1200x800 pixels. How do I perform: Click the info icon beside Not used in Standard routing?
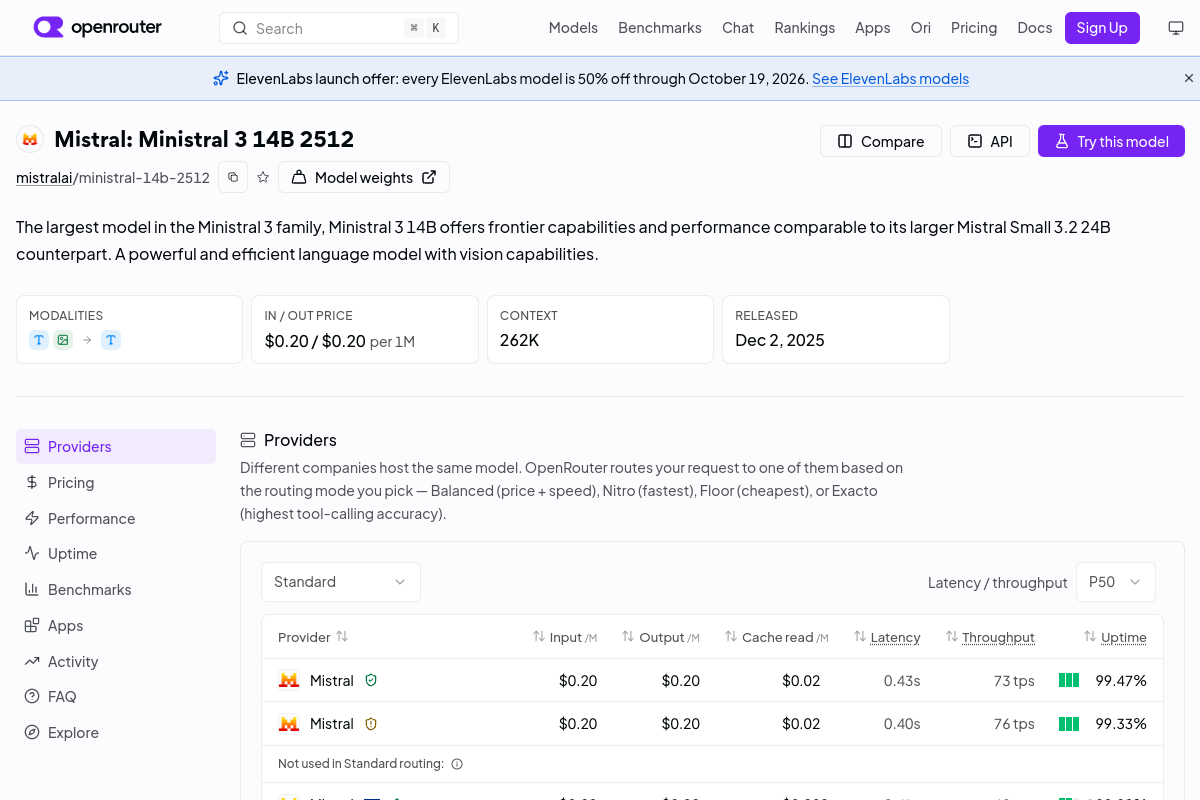click(x=457, y=764)
